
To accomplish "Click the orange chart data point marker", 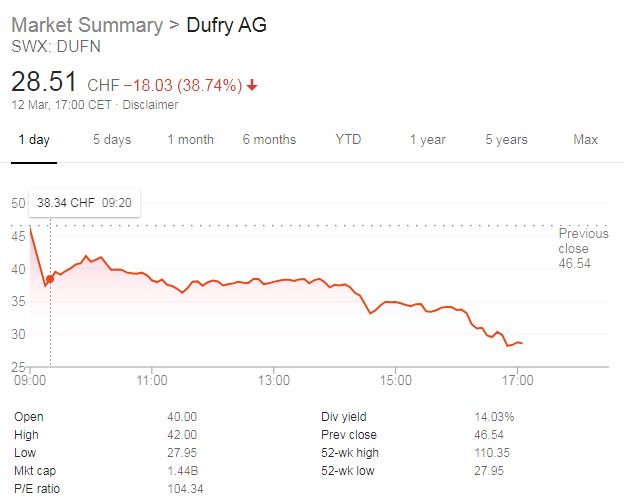I will click(x=50, y=279).
